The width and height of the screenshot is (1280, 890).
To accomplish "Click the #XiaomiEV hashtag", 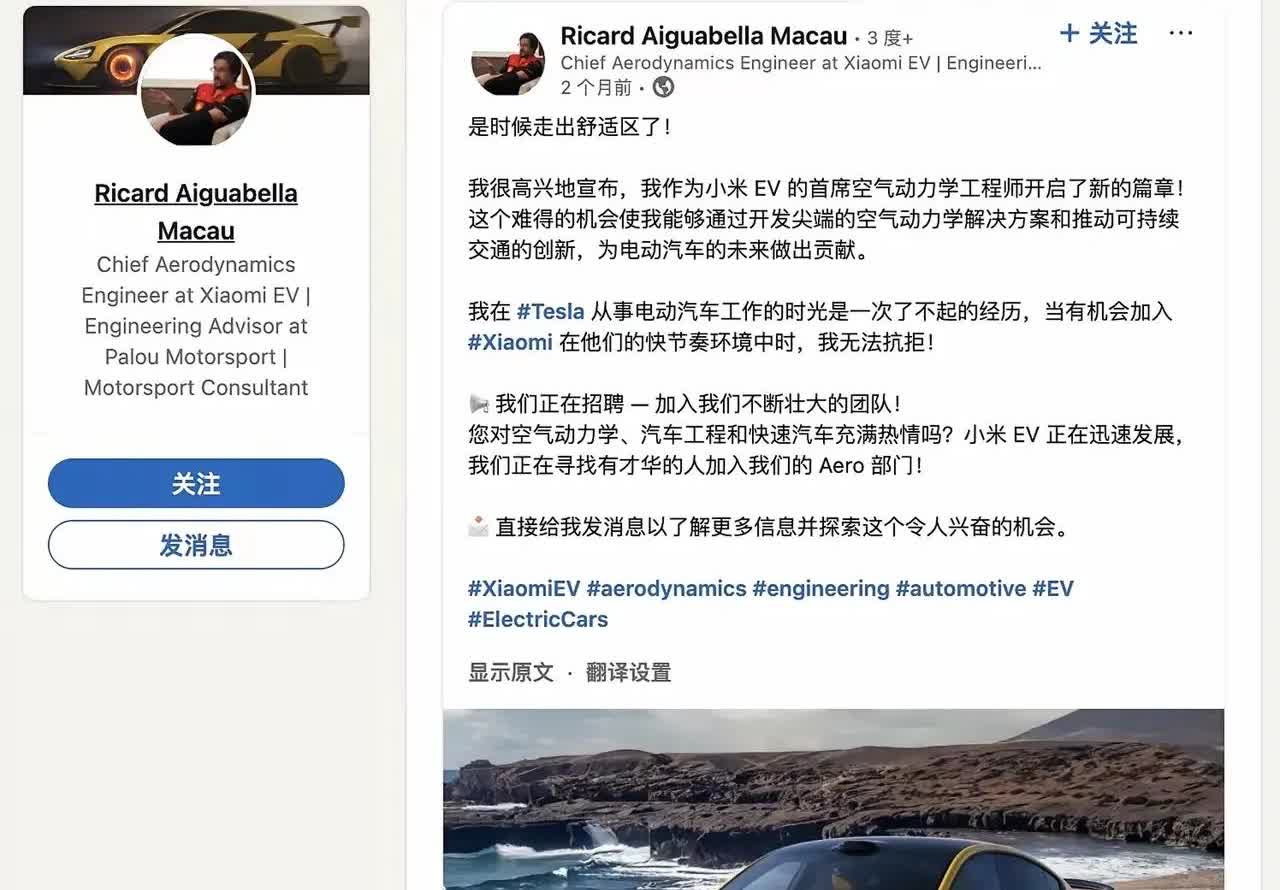I will (x=524, y=588).
